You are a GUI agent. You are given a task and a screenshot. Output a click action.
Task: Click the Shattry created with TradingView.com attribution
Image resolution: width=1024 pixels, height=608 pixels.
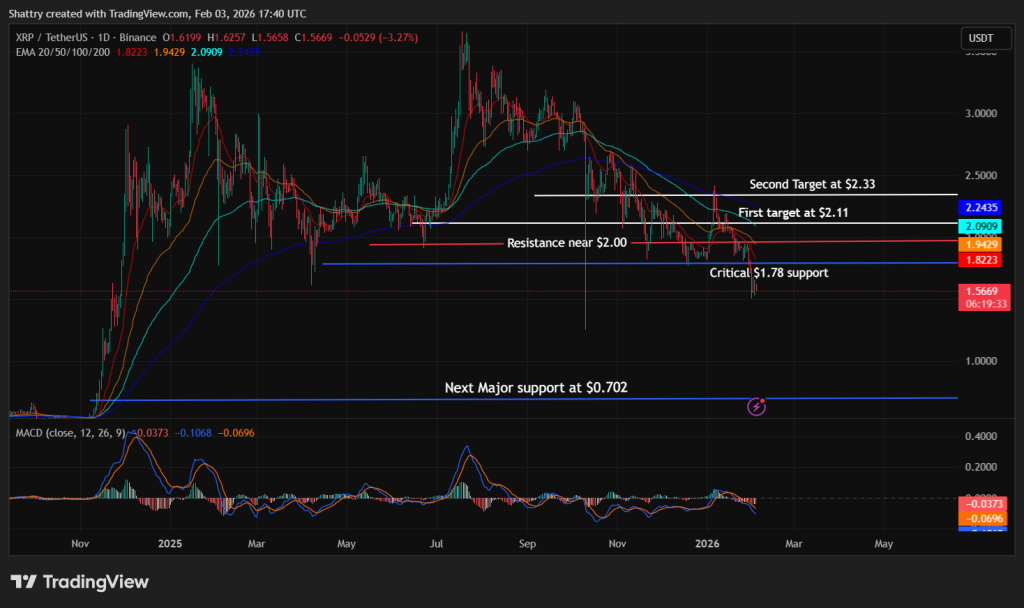[x=155, y=14]
